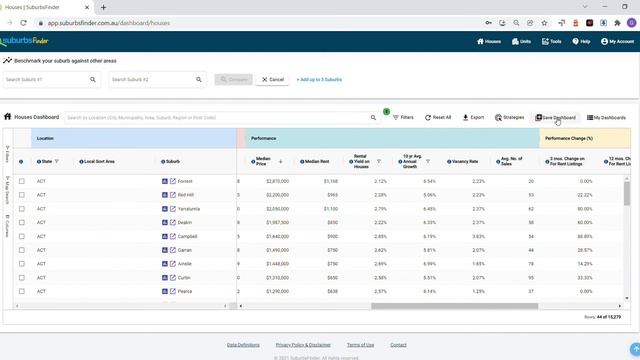Click magnifier in Search Suburb #2 field
Screen dimensions: 640x360
(199, 80)
